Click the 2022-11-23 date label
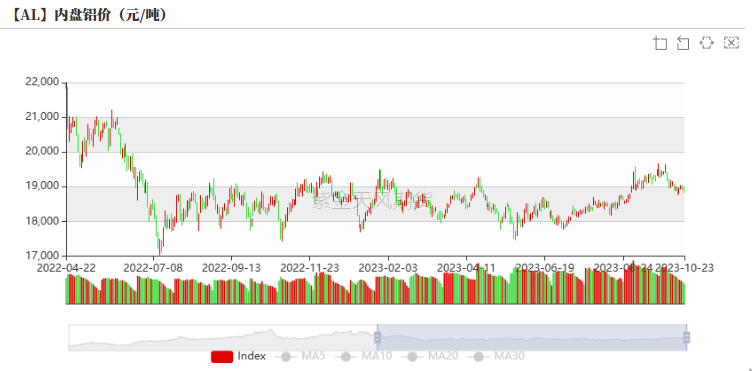Screen dimensions: 752x371 pyautogui.click(x=309, y=268)
